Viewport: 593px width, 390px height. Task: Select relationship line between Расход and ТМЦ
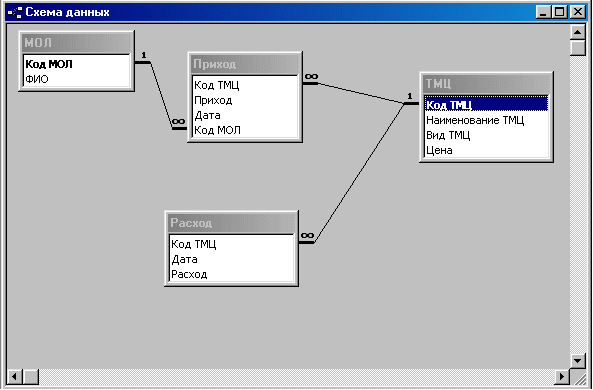coord(359,173)
